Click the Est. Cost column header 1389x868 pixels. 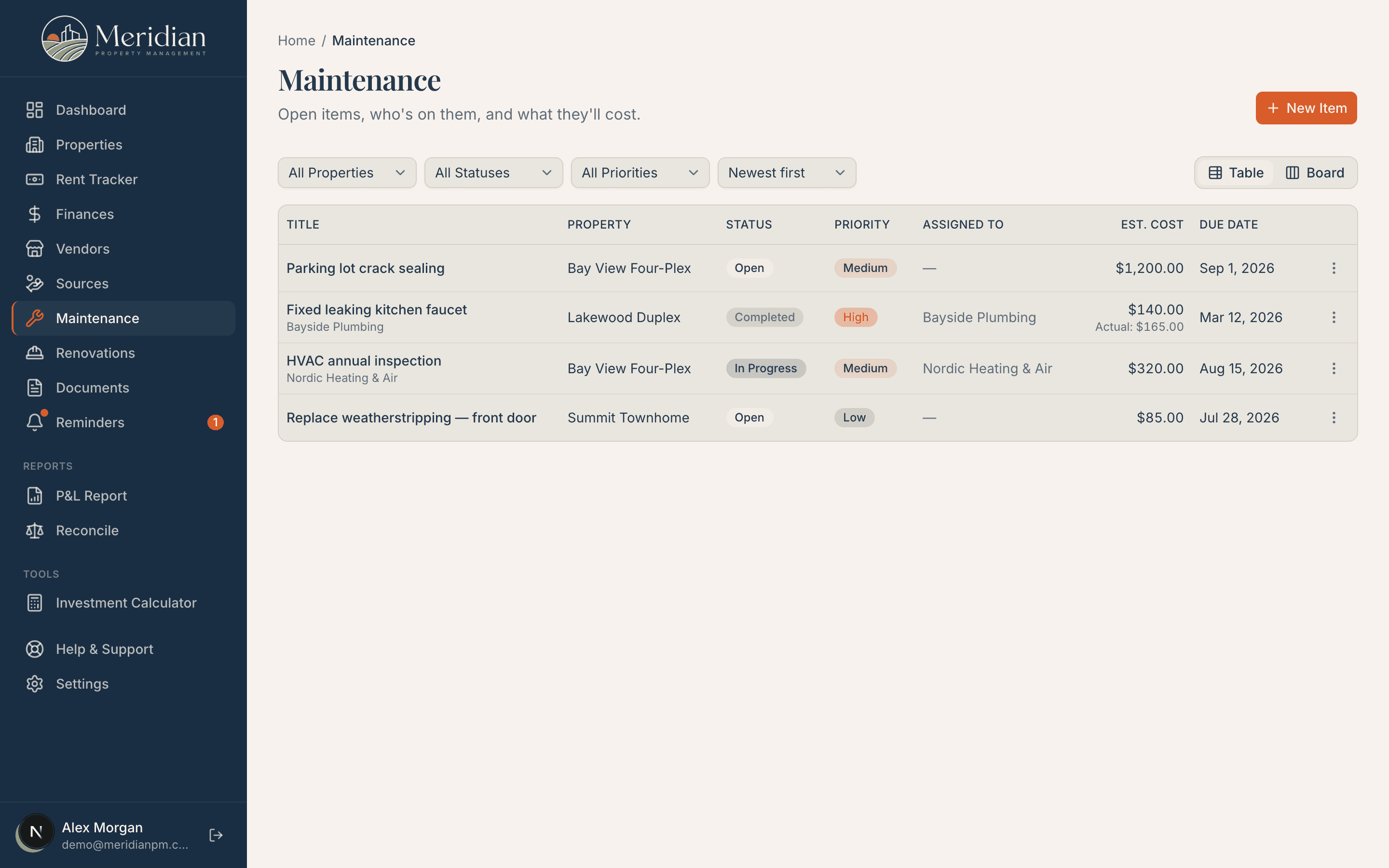1152,224
